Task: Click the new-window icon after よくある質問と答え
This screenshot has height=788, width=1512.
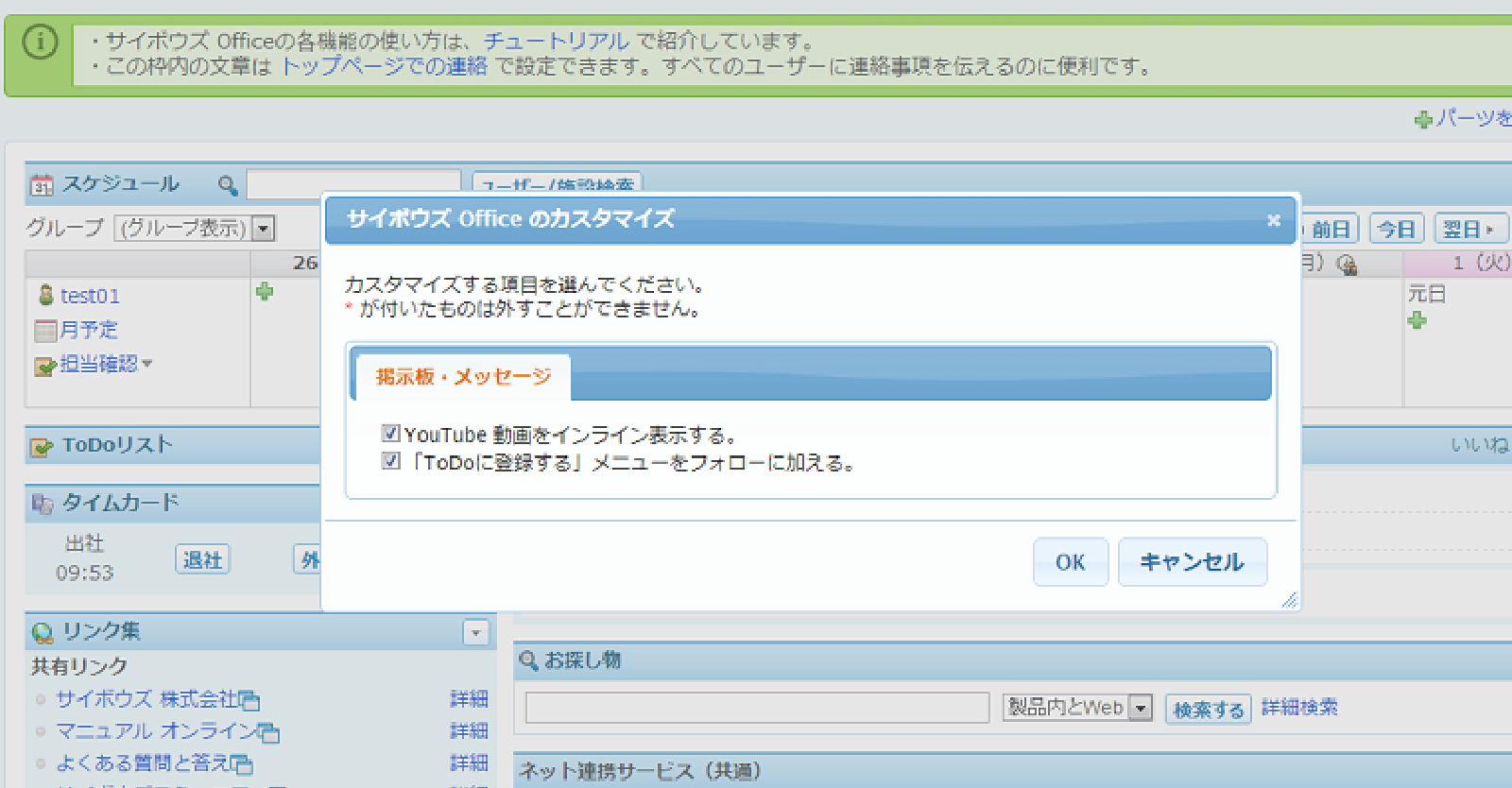Action: pos(242,763)
